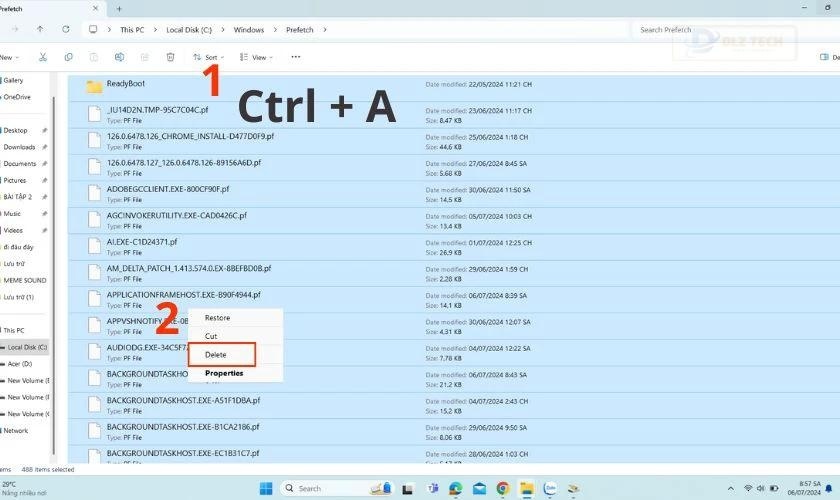This screenshot has height=500, width=840.
Task: Click the Cut scissors icon in toolbar
Action: (x=43, y=58)
